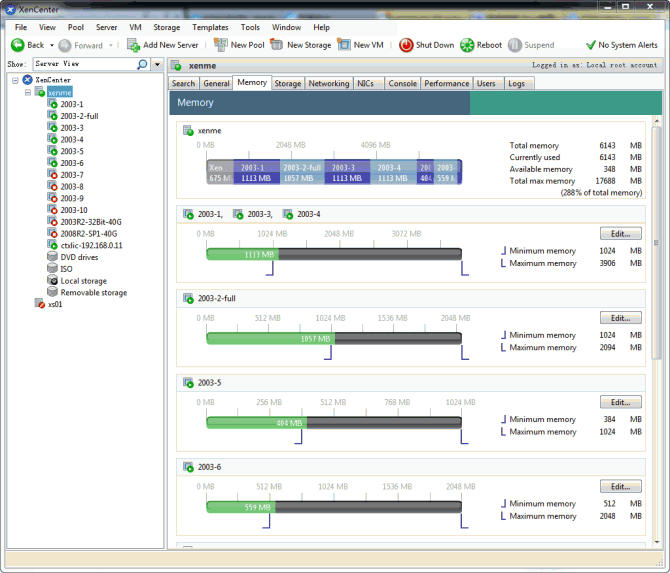Image resolution: width=670 pixels, height=573 pixels.
Task: Select the 2008R2-SP1-40G VM icon
Action: [52, 233]
